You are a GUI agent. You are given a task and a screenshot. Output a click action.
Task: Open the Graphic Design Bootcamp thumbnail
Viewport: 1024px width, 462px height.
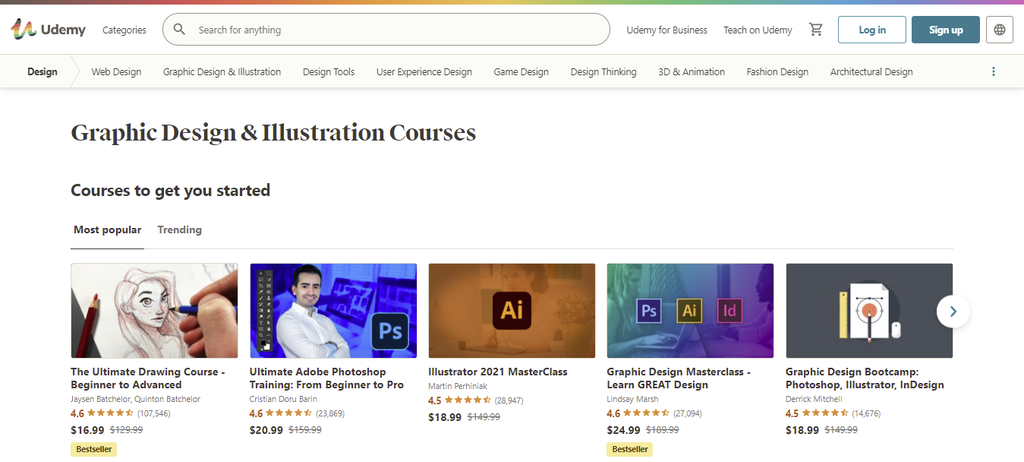869,310
